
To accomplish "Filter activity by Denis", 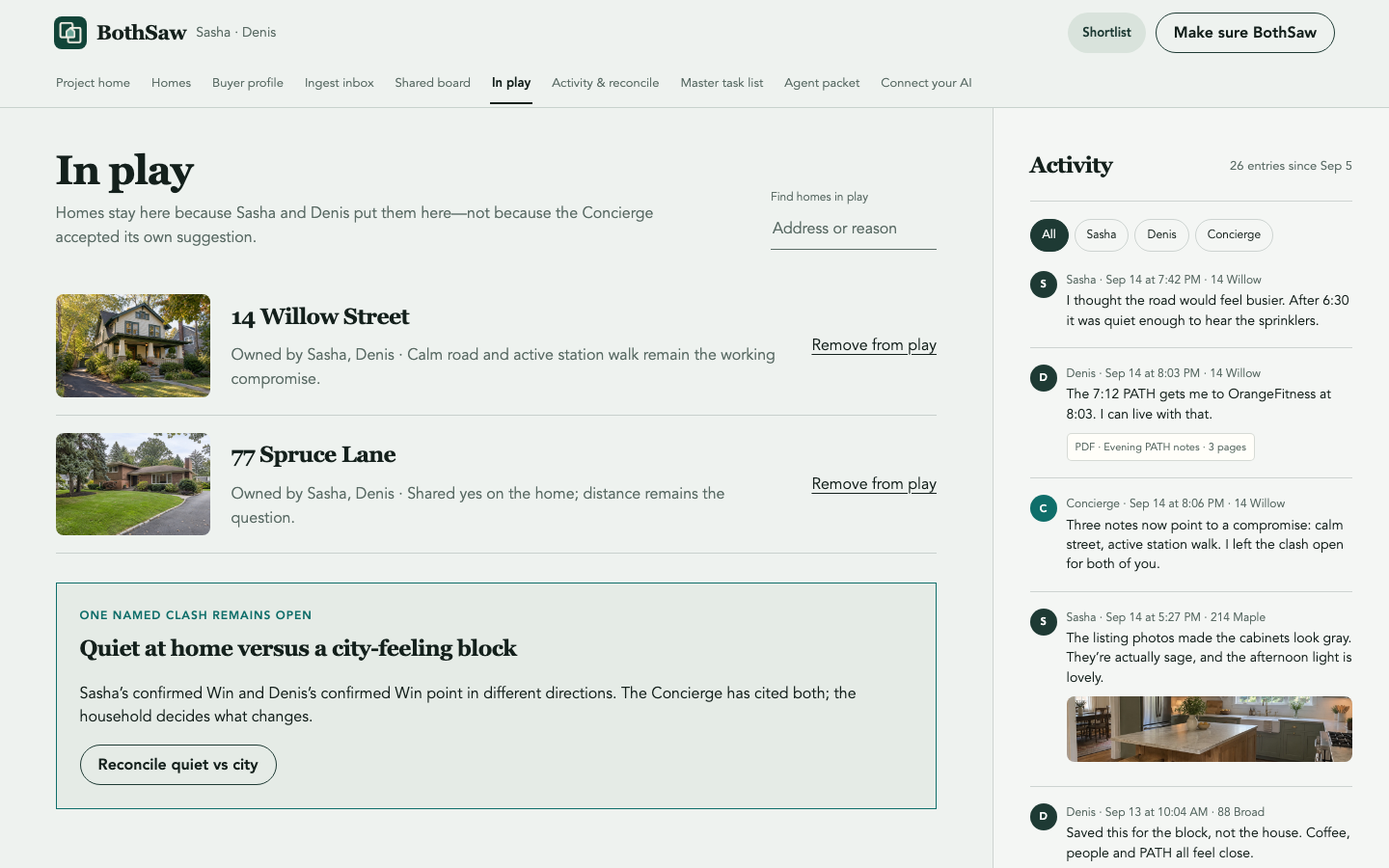I will tap(1161, 234).
